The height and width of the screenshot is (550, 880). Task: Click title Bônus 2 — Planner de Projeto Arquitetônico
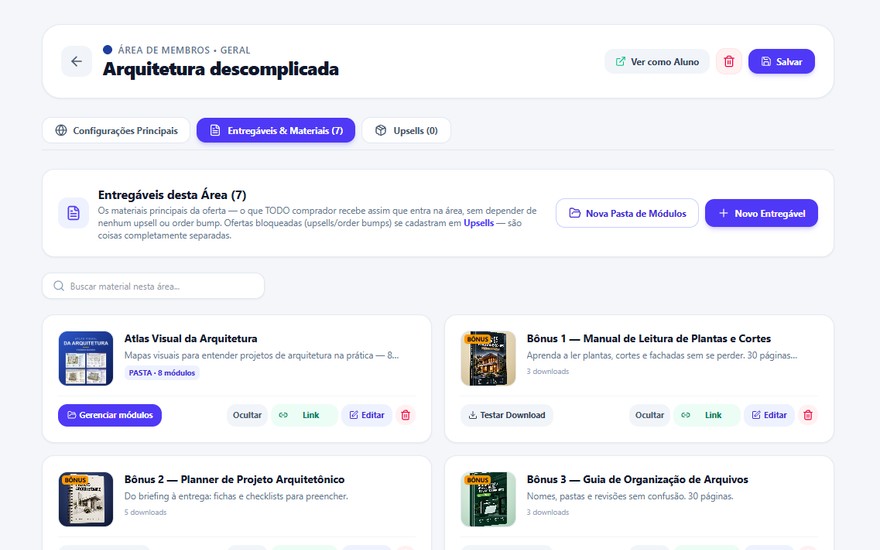pos(235,479)
